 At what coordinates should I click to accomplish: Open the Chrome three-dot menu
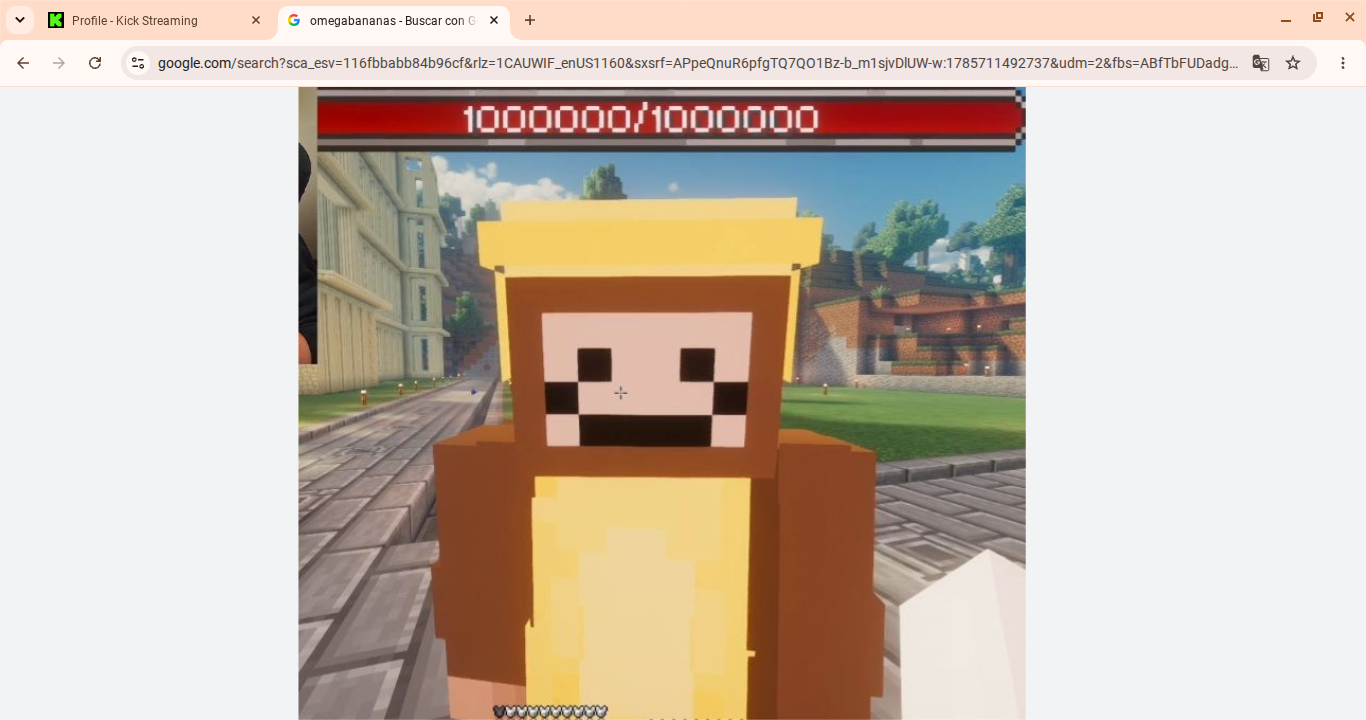coord(1343,63)
